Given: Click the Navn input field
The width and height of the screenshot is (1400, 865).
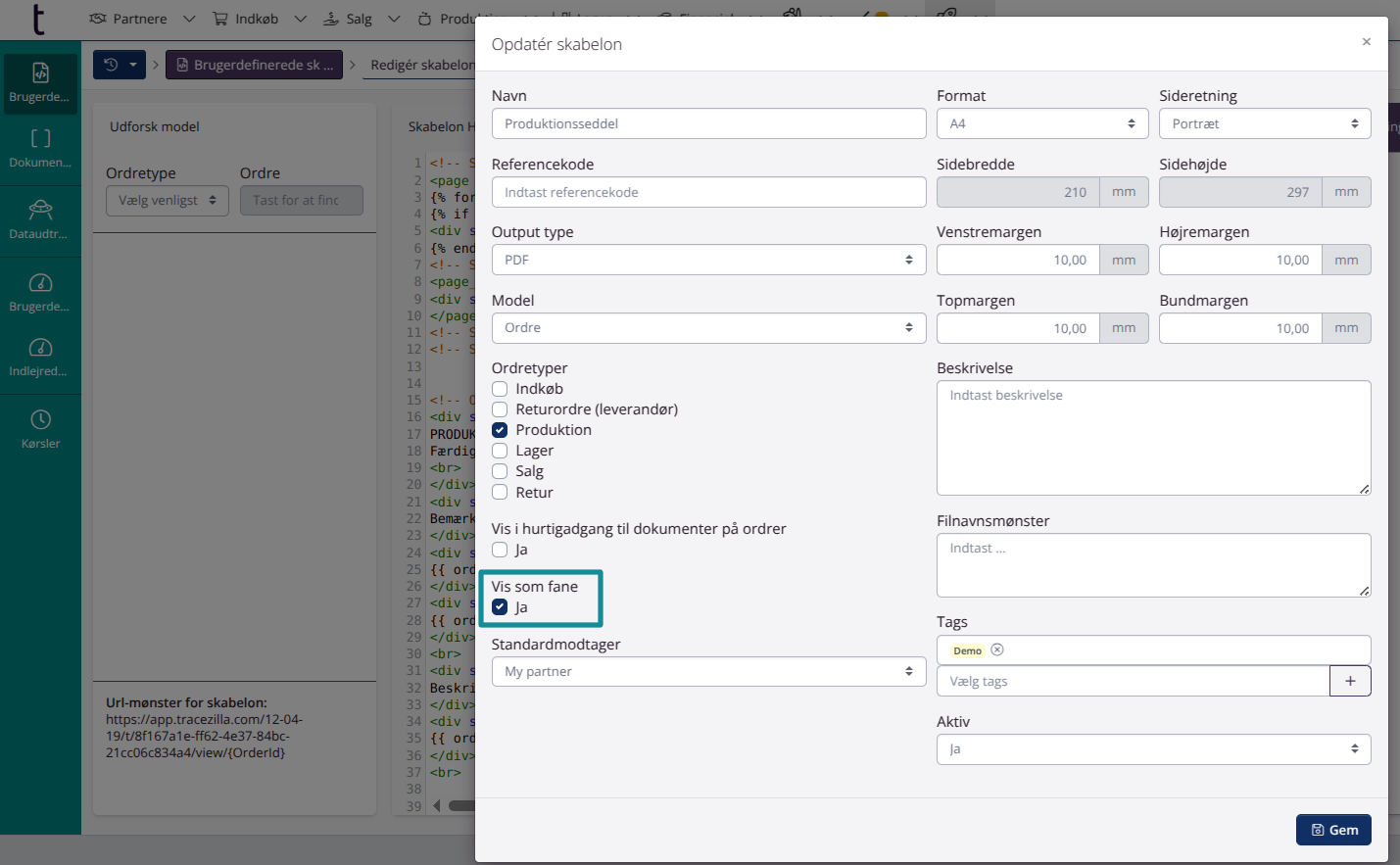Looking at the screenshot, I should tap(708, 123).
